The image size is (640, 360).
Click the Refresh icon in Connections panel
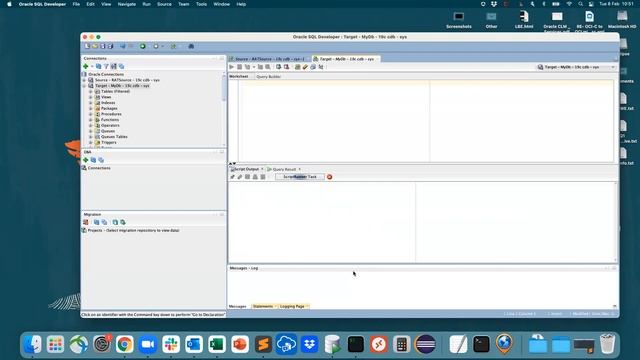(x=98, y=66)
